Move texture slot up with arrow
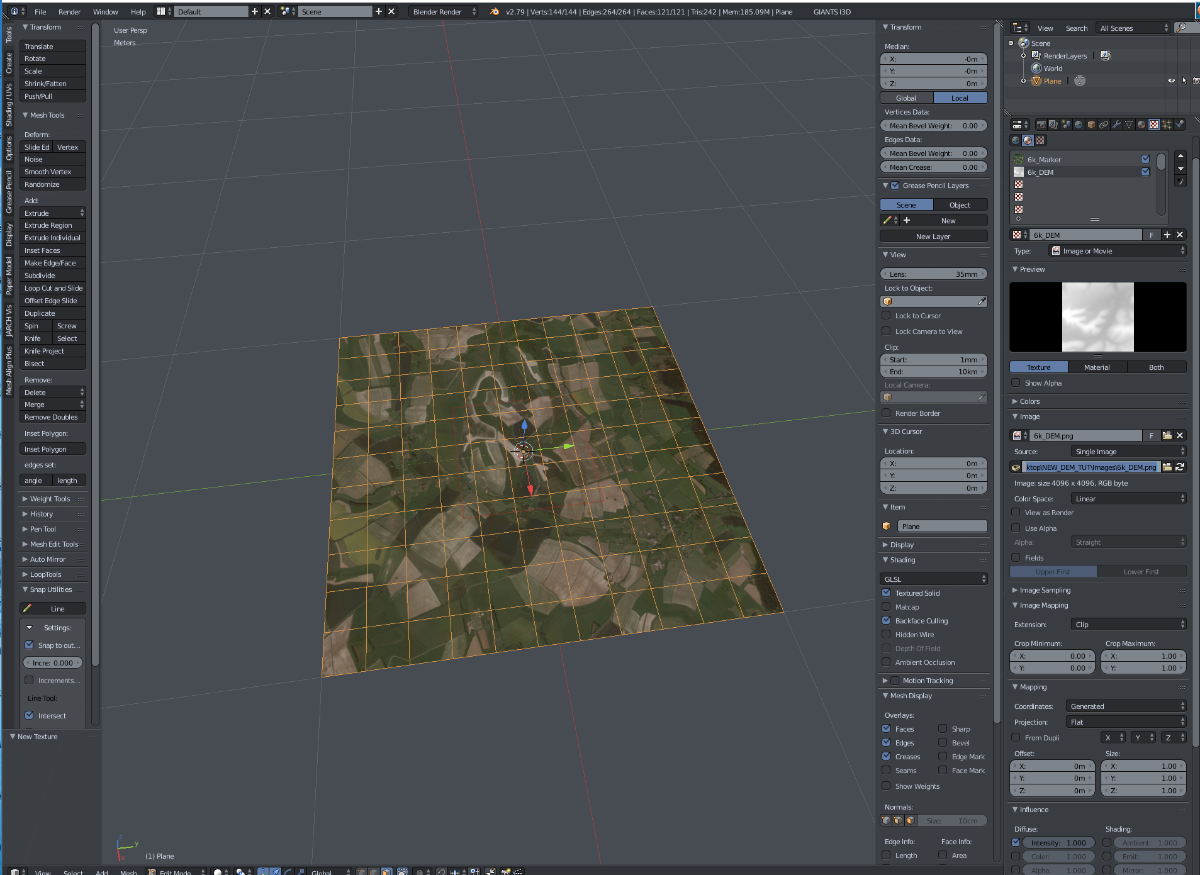 (1181, 156)
